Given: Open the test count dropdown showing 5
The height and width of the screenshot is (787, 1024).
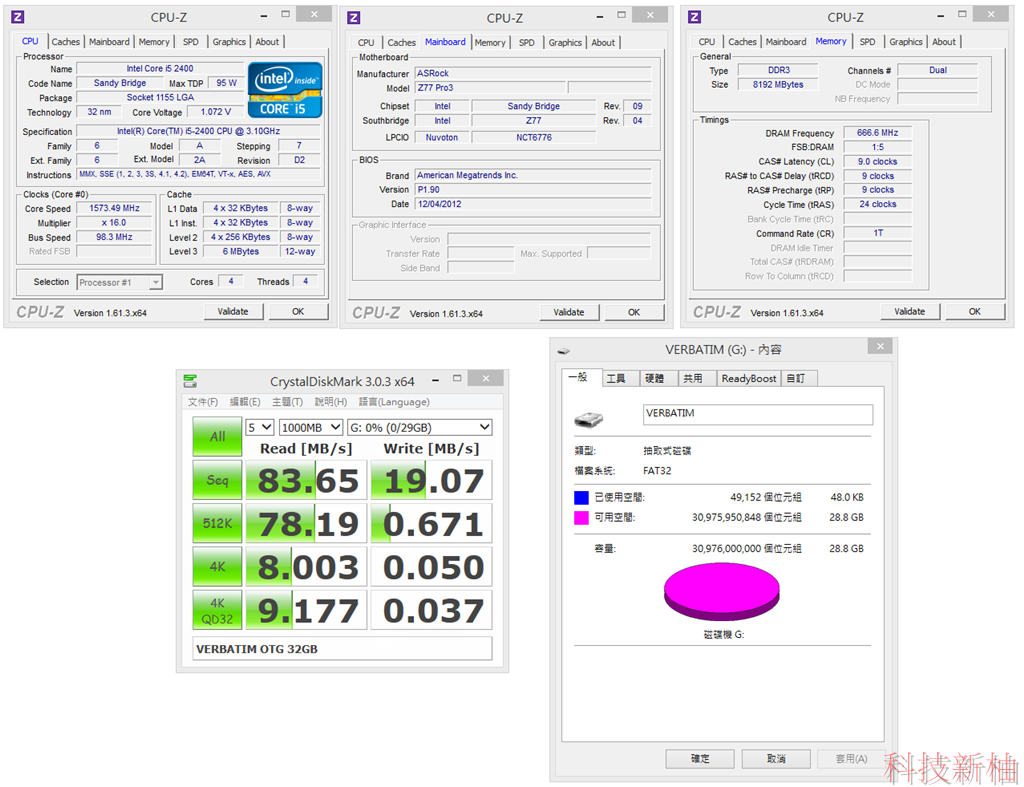Looking at the screenshot, I should (259, 427).
